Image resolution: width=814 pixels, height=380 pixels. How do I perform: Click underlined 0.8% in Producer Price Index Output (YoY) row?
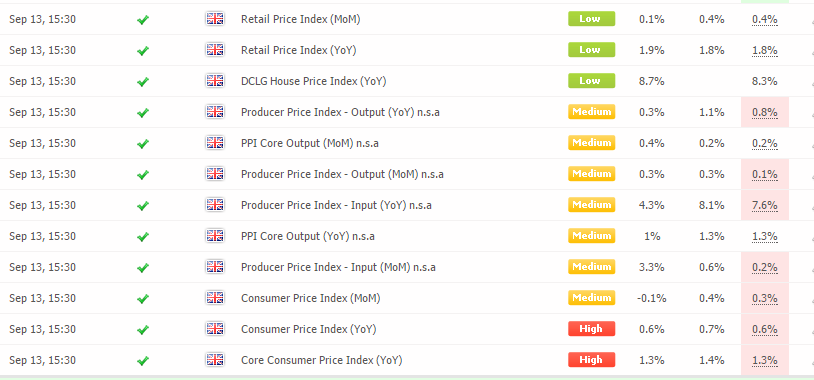(x=765, y=113)
